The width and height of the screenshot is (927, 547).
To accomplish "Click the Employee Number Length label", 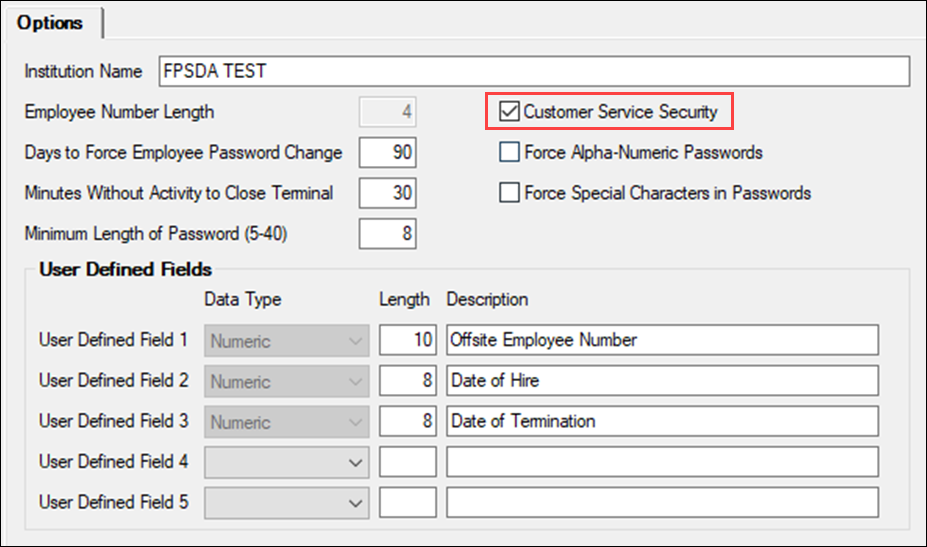I will pos(119,112).
